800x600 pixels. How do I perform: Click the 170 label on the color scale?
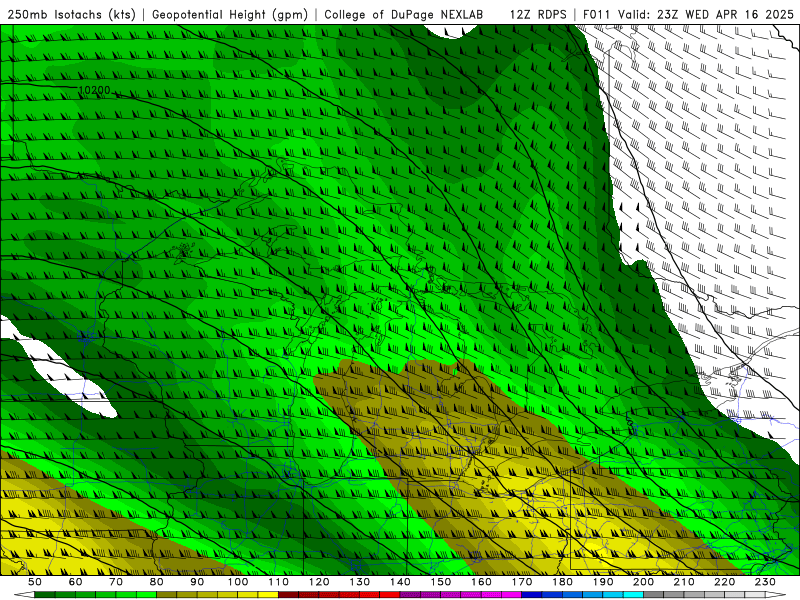521,582
